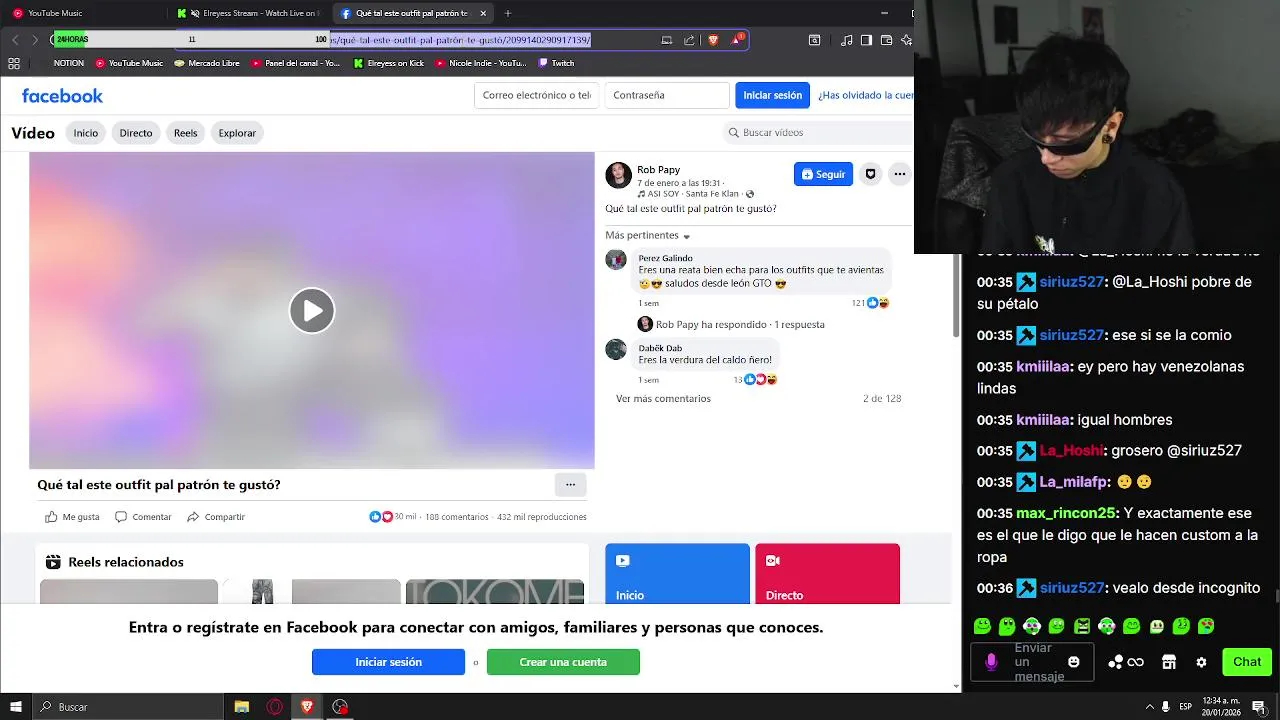Click the channel points infinity icon
Screen dimensions: 1280x720
click(1126, 662)
